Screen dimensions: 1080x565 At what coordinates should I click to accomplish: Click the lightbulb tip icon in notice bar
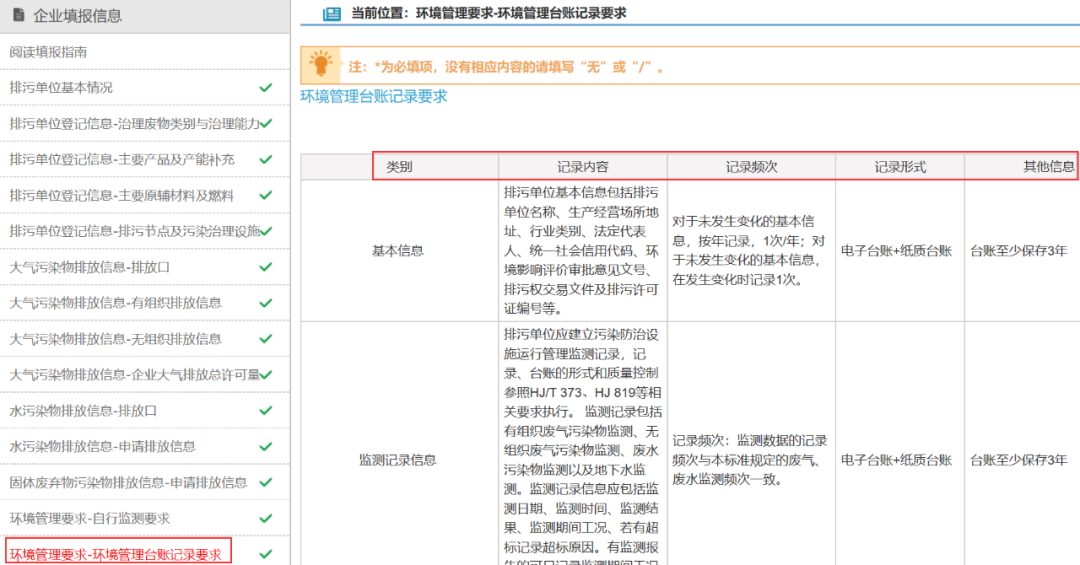[x=321, y=65]
